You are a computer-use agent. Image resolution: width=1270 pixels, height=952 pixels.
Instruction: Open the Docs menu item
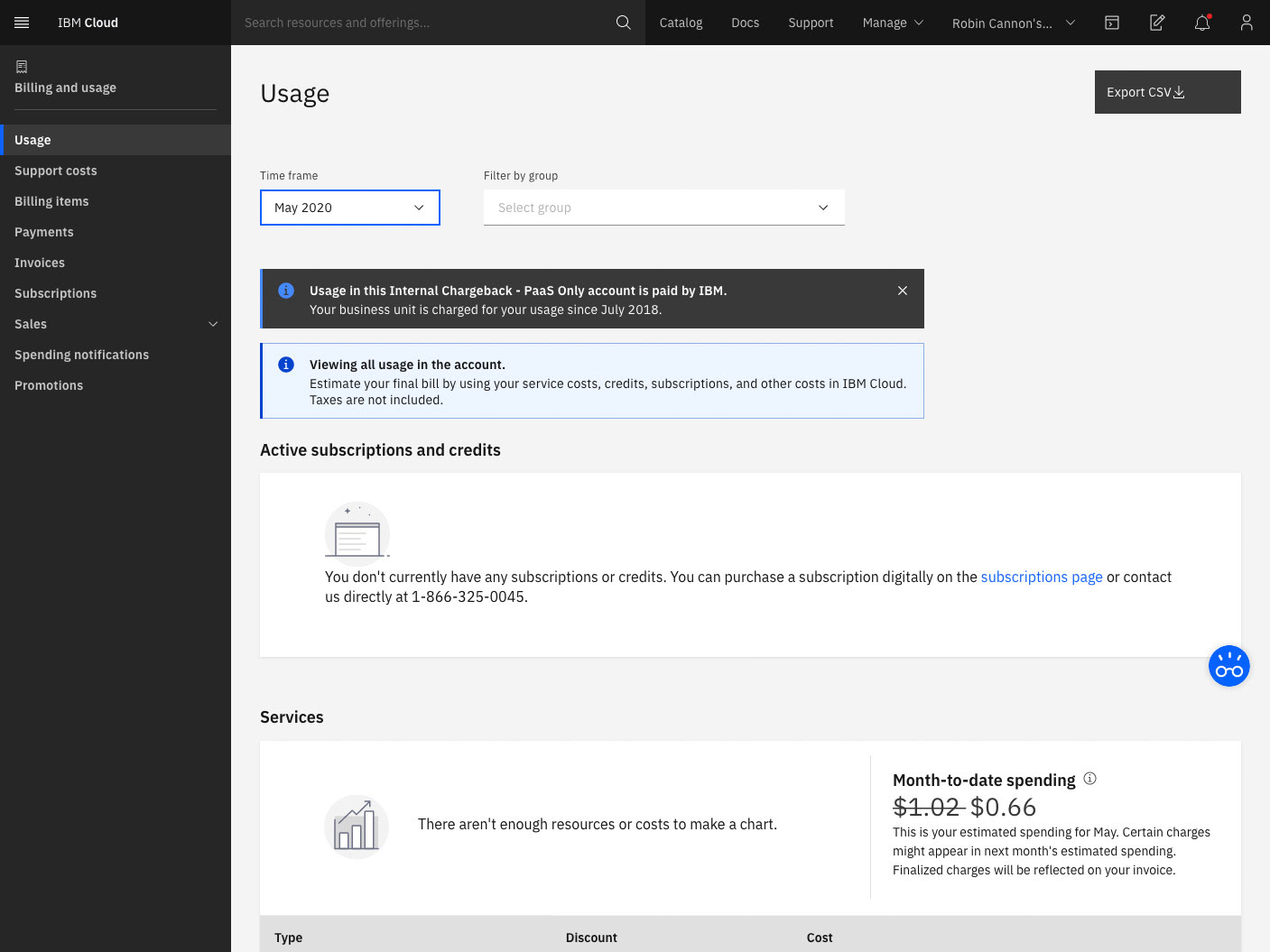(745, 23)
